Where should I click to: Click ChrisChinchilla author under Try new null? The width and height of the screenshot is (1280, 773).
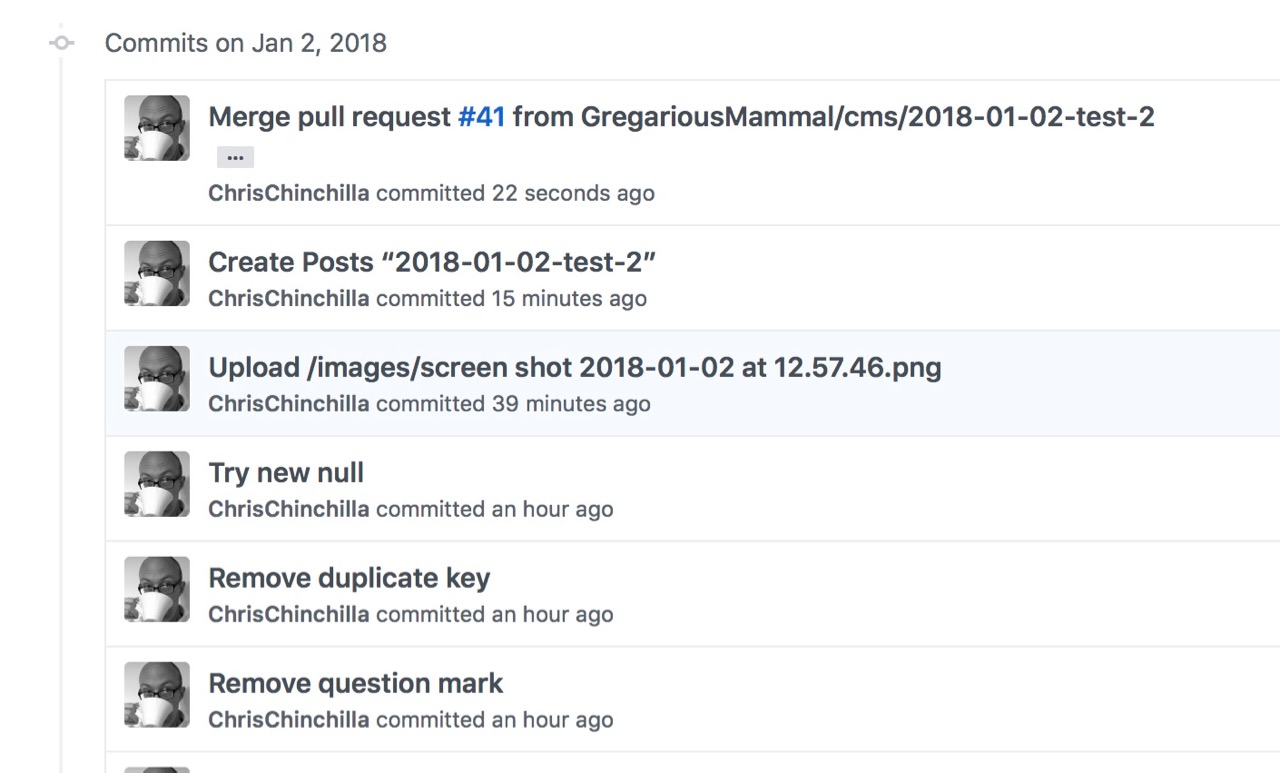coord(288,509)
